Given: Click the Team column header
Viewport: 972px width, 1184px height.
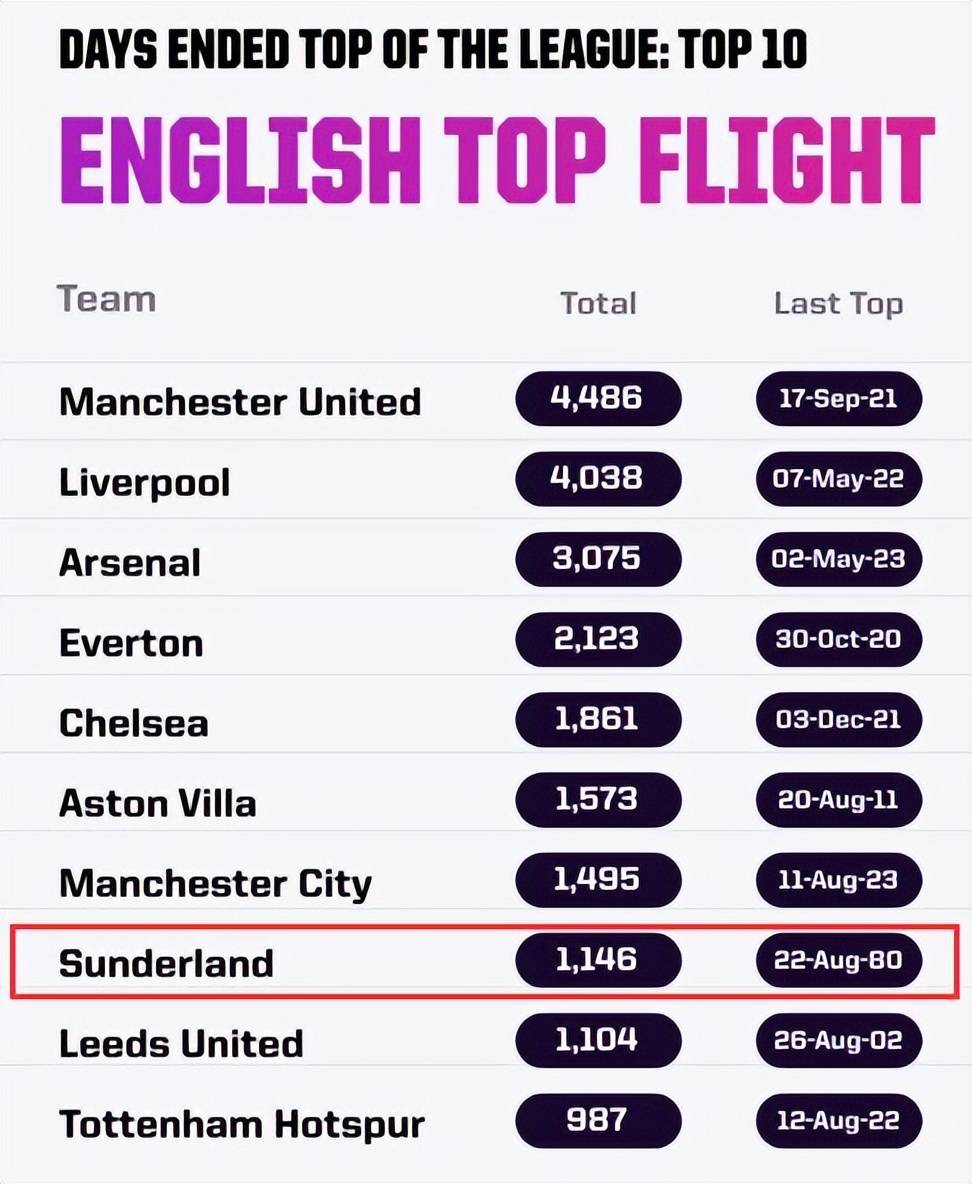Looking at the screenshot, I should coord(106,299).
